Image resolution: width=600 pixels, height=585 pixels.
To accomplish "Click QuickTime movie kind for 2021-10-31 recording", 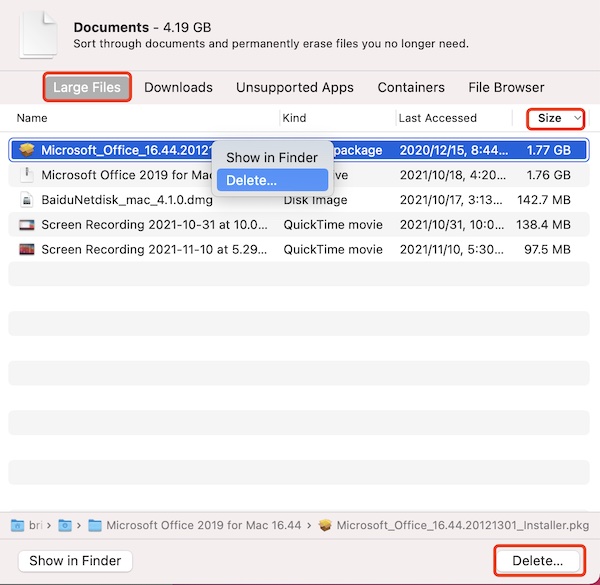I will pos(333,225).
